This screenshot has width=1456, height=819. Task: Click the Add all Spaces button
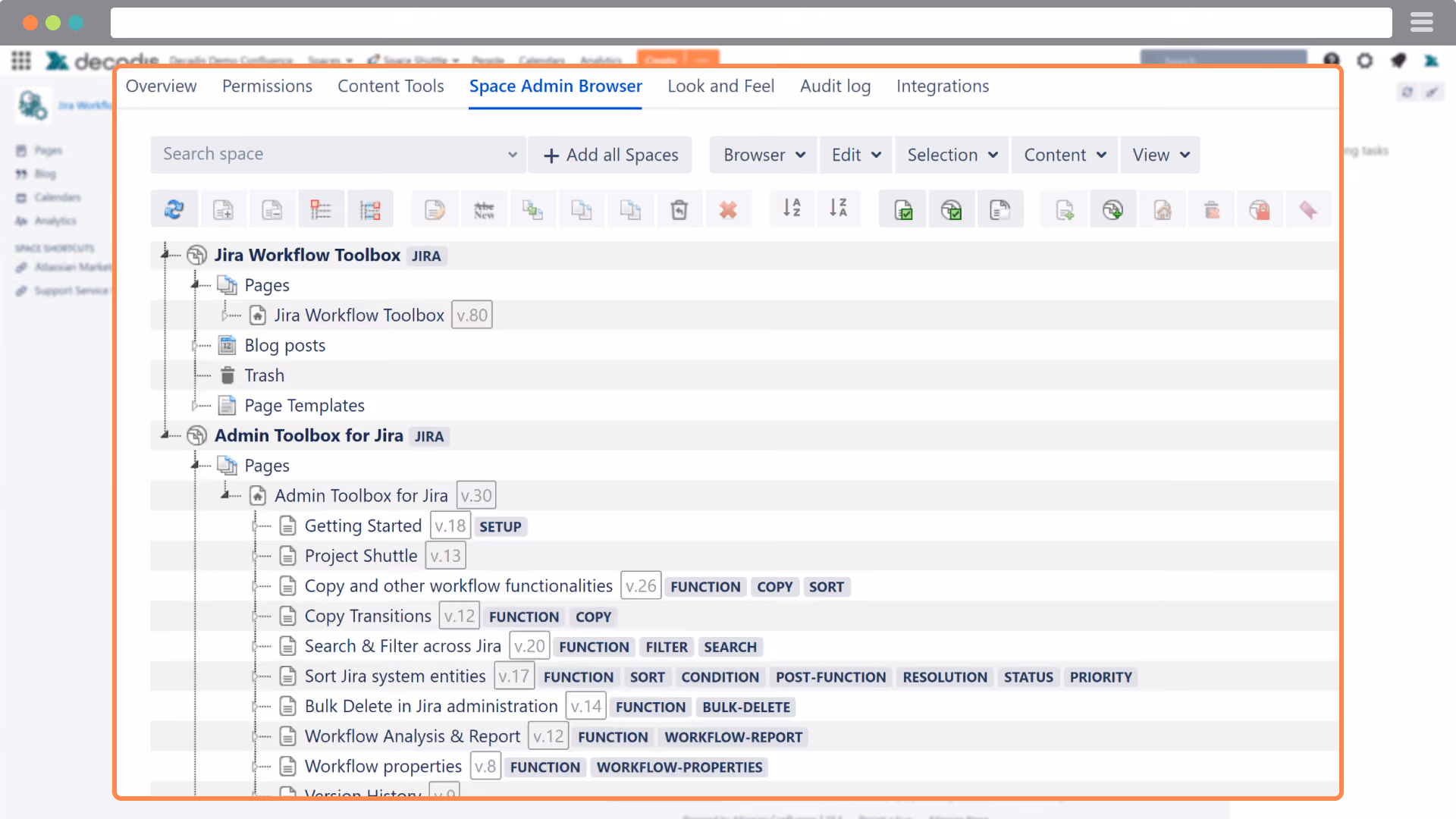point(610,155)
